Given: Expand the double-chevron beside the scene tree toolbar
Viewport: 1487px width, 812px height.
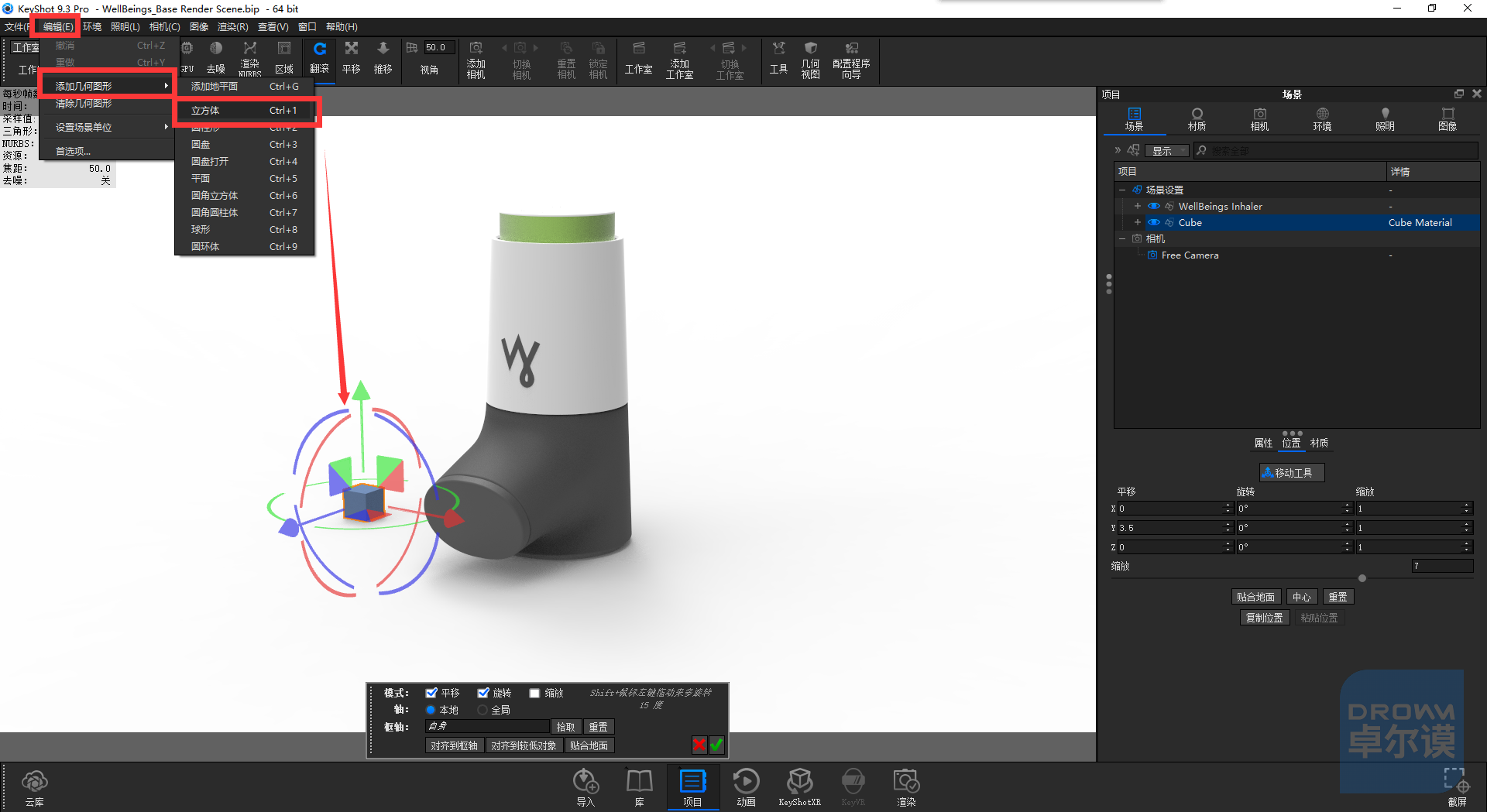Looking at the screenshot, I should [x=1118, y=150].
